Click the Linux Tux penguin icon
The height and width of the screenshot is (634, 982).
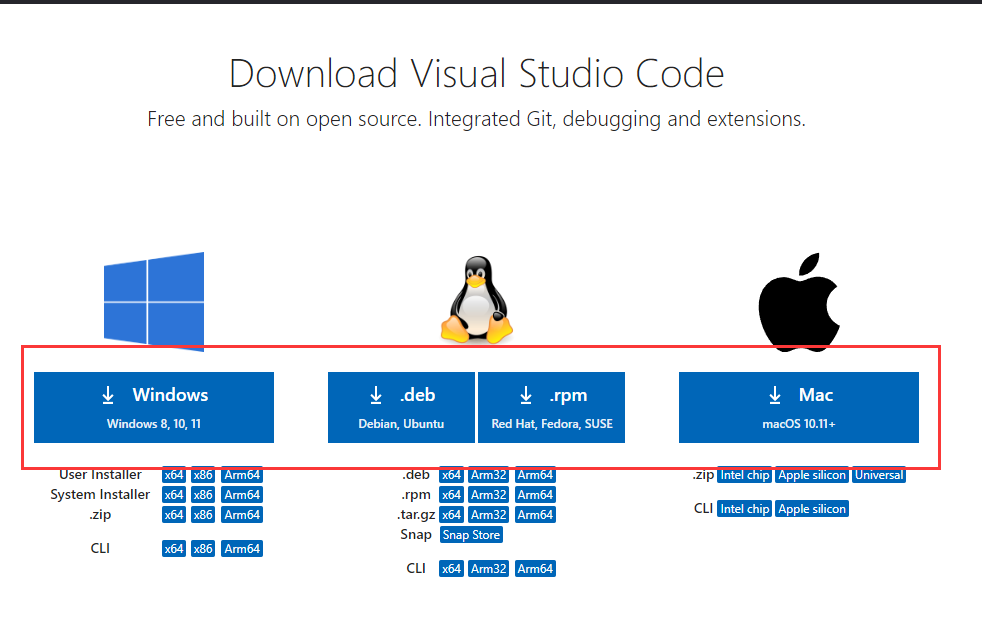477,299
